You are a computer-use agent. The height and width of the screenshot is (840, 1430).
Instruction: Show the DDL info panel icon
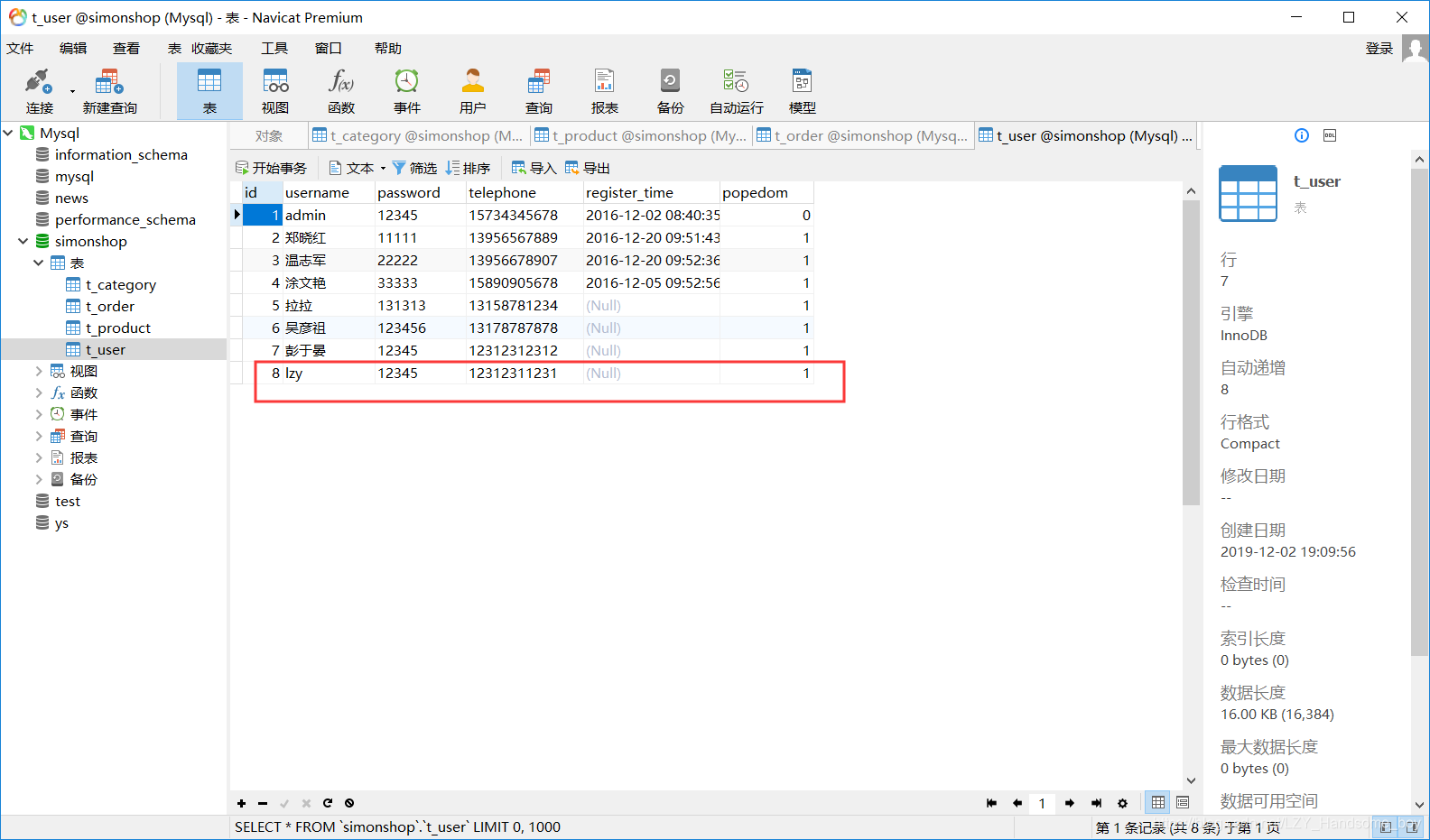[1330, 135]
